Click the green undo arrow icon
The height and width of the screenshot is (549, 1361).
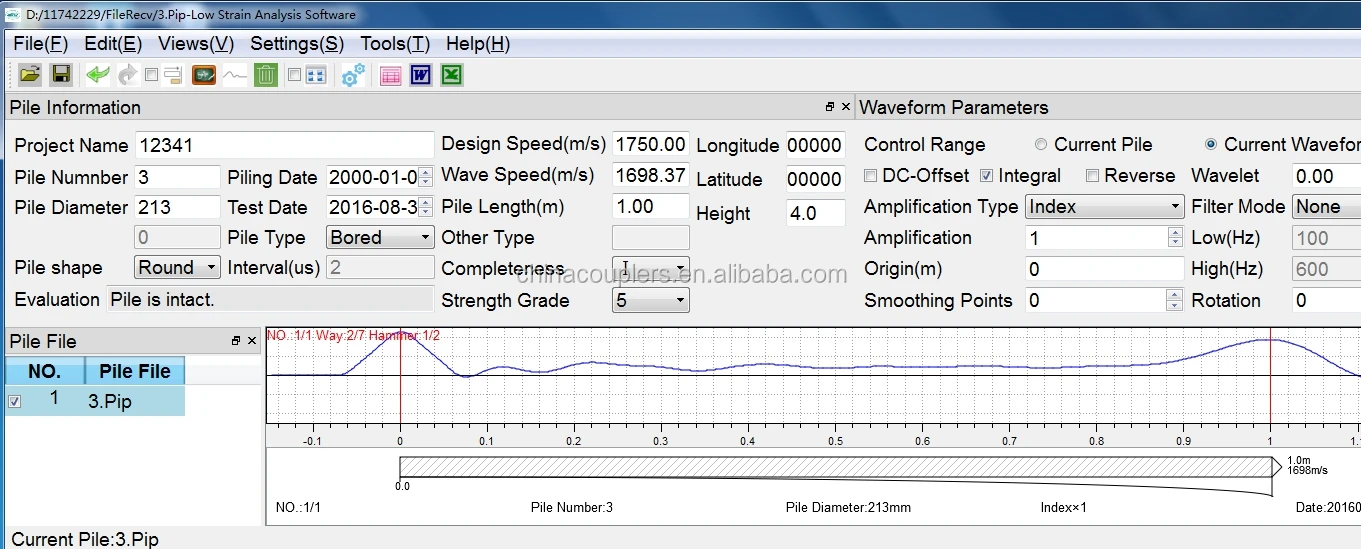click(x=97, y=75)
